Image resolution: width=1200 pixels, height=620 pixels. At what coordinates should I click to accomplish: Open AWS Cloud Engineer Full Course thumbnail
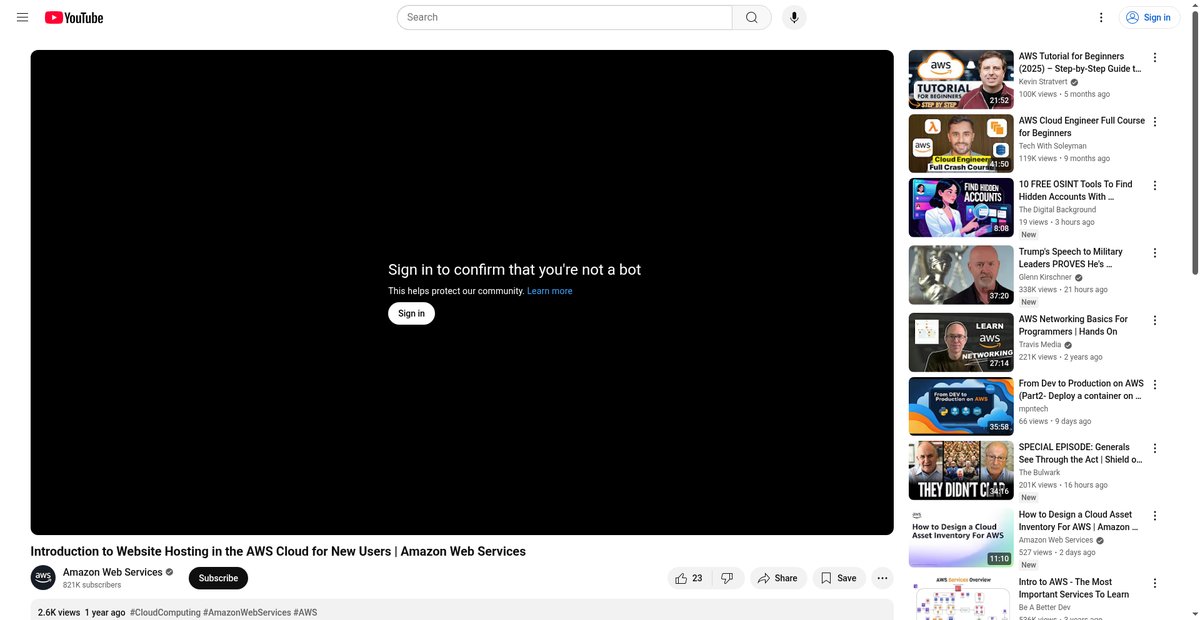coord(960,143)
